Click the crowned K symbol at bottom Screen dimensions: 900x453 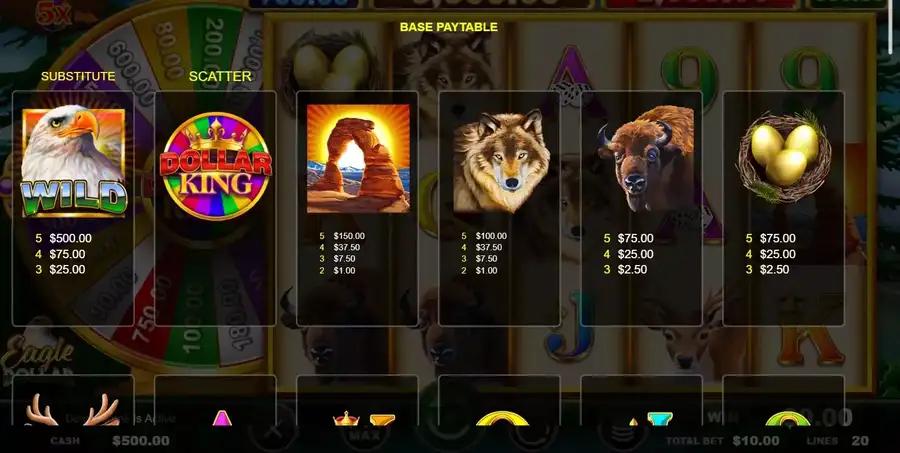tap(364, 420)
